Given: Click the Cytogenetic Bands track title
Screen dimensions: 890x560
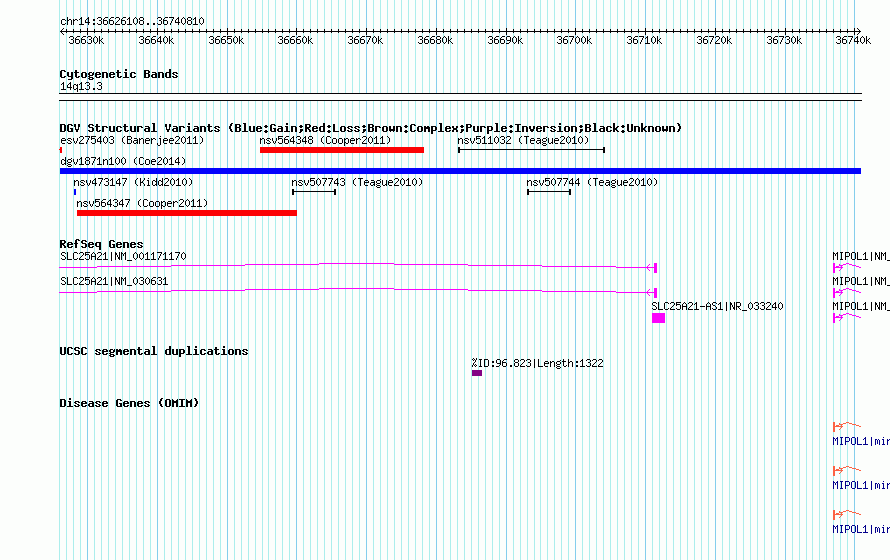Looking at the screenshot, I should tap(119, 74).
